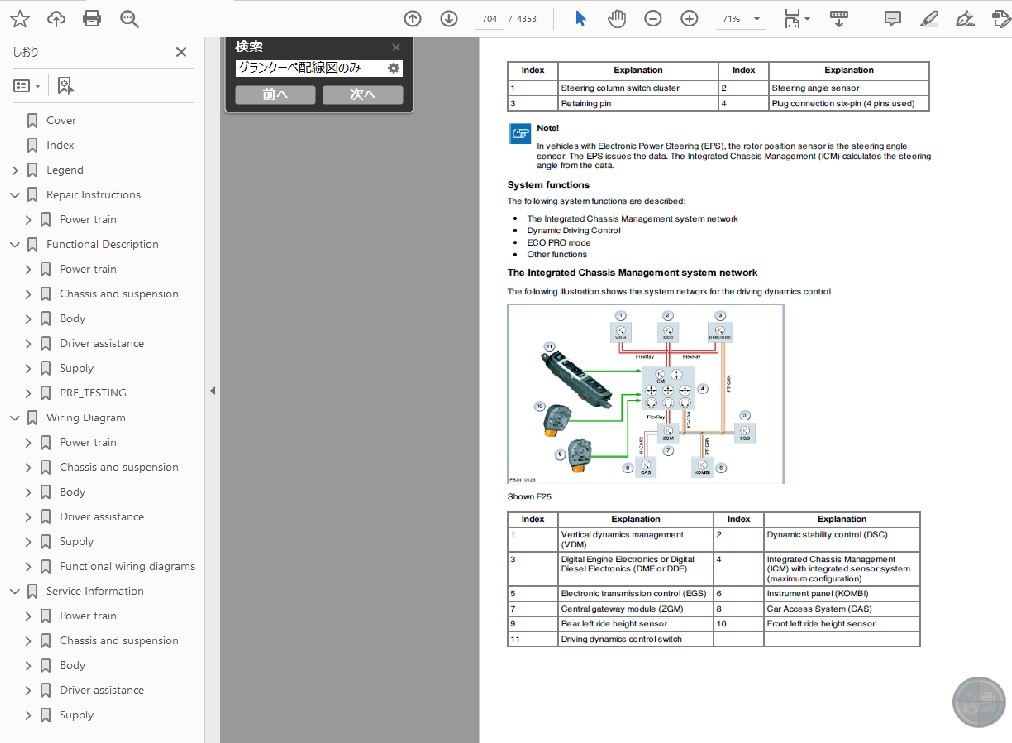Select the PRE_TESTING bookmark

(x=93, y=392)
